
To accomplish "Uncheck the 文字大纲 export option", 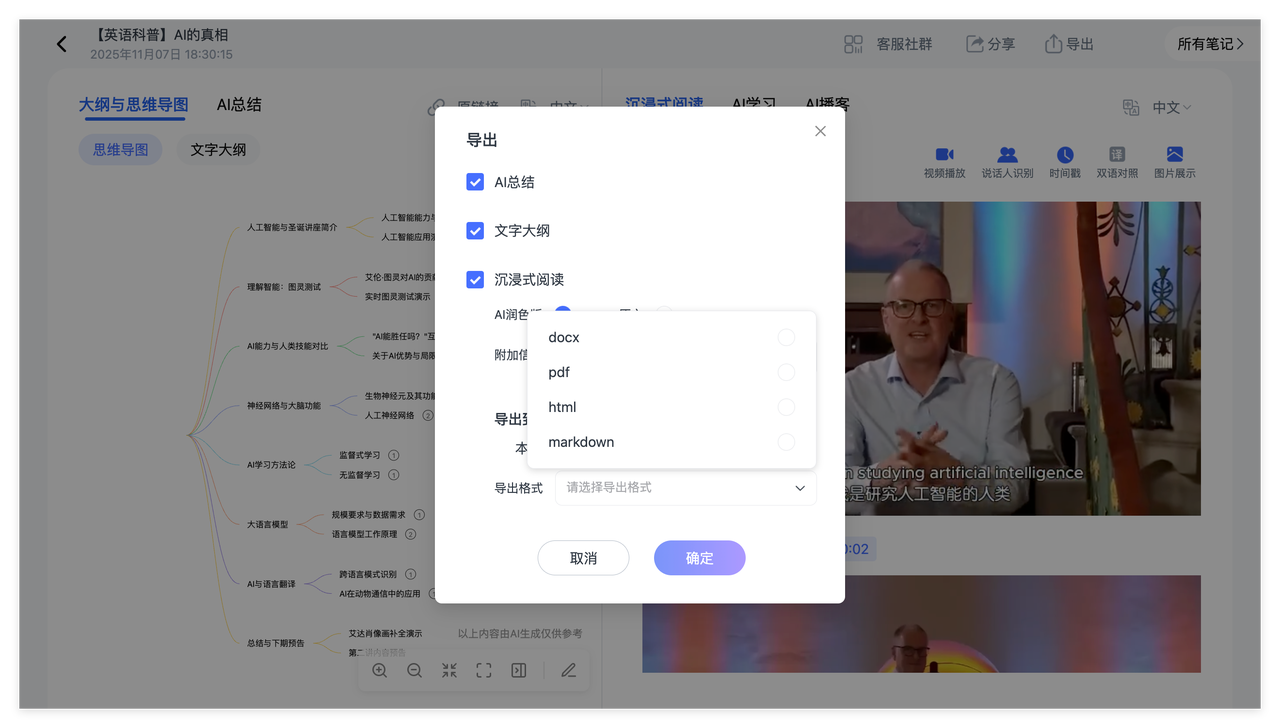I will (475, 231).
